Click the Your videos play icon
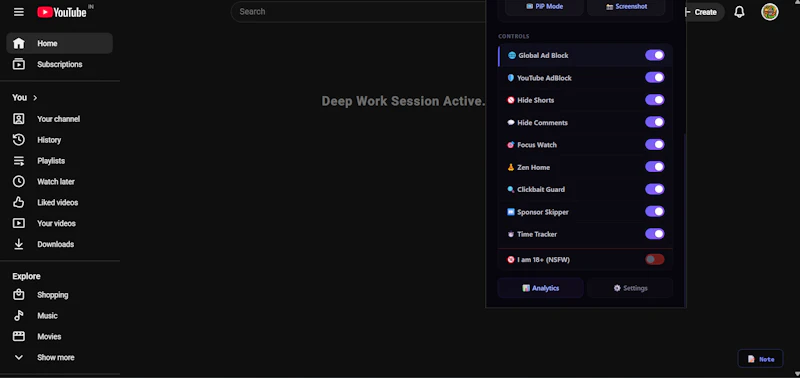The width and height of the screenshot is (800, 378). [x=19, y=223]
